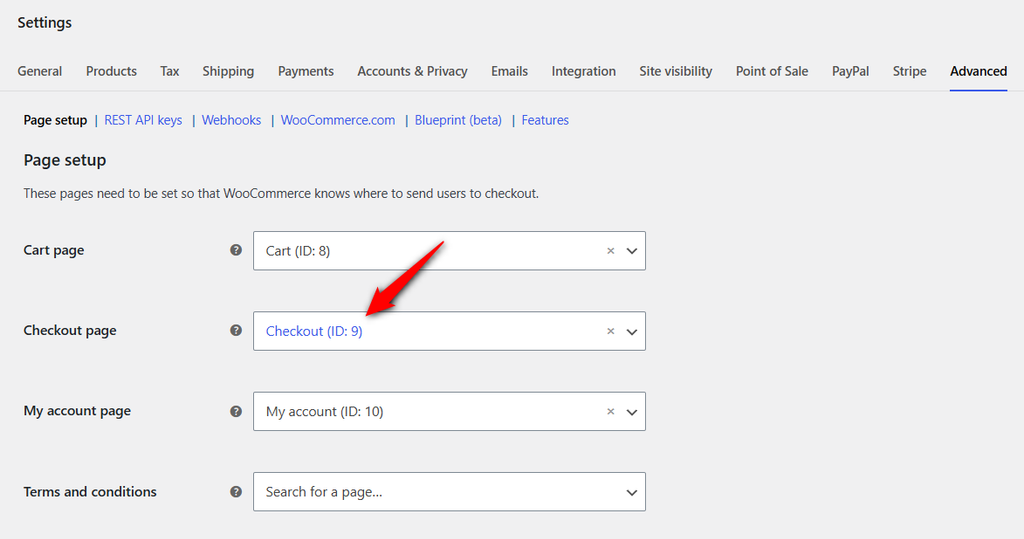The width and height of the screenshot is (1024, 539).
Task: Switch to the Products tab
Action: coord(111,71)
